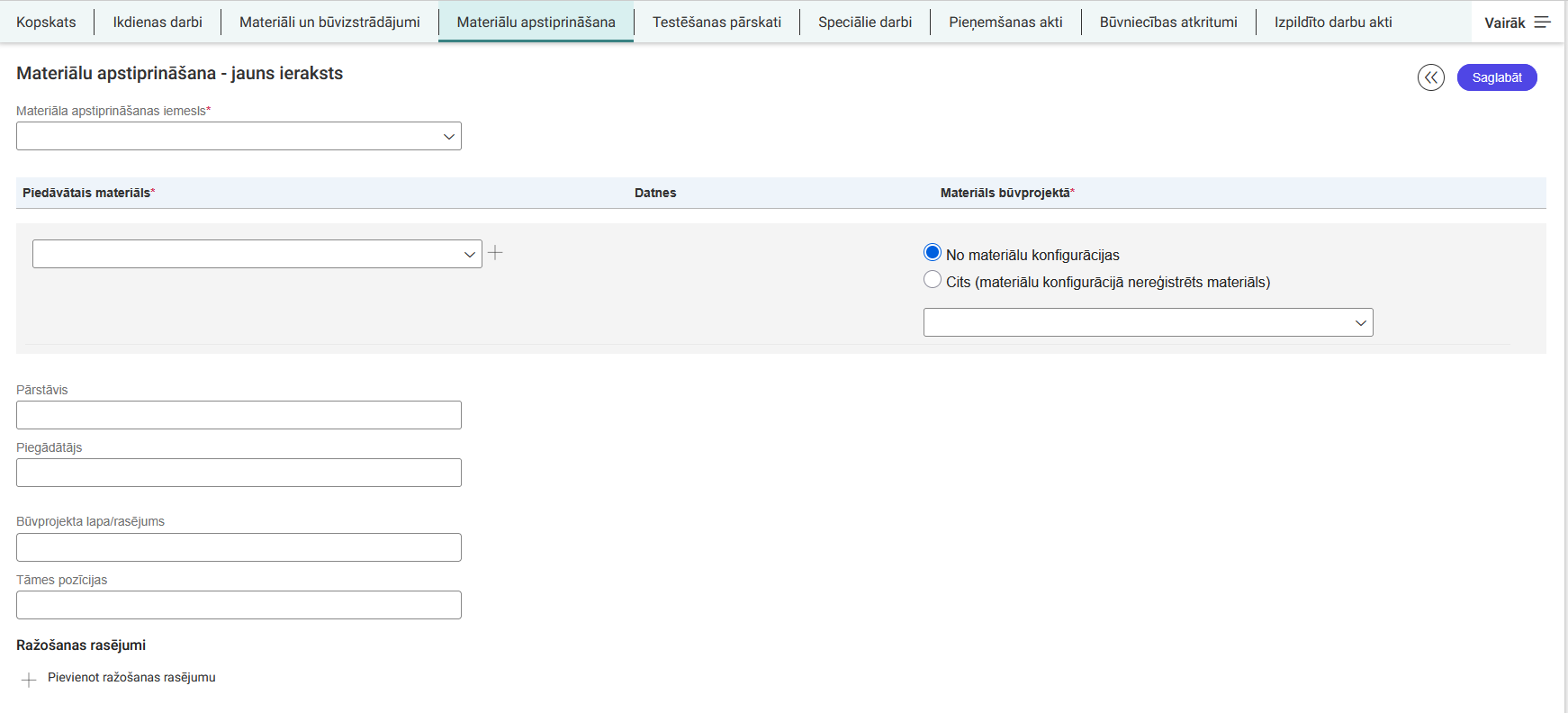Open the Vairāk hamburger menu icon

(x=1542, y=23)
